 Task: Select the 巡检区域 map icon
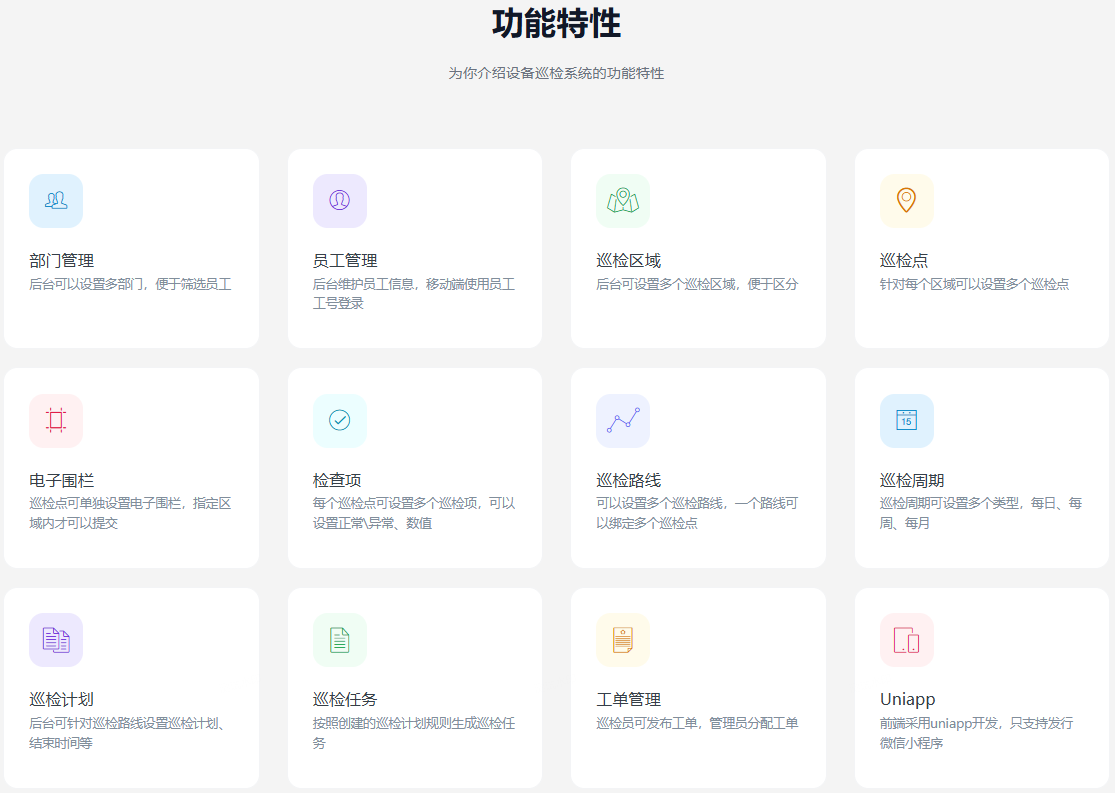(x=623, y=201)
